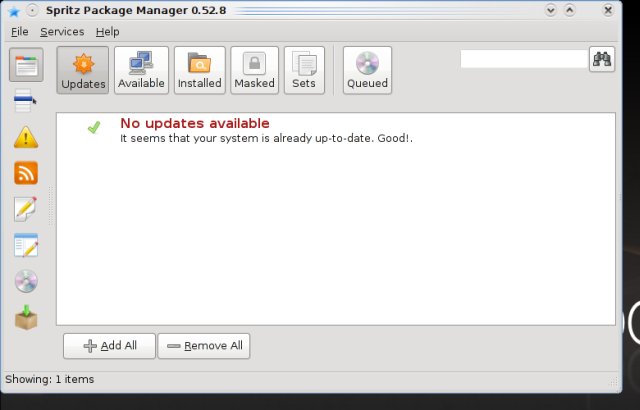Minimize the Spritz window with down-arrow button
The width and height of the screenshot is (640, 410).
551,10
